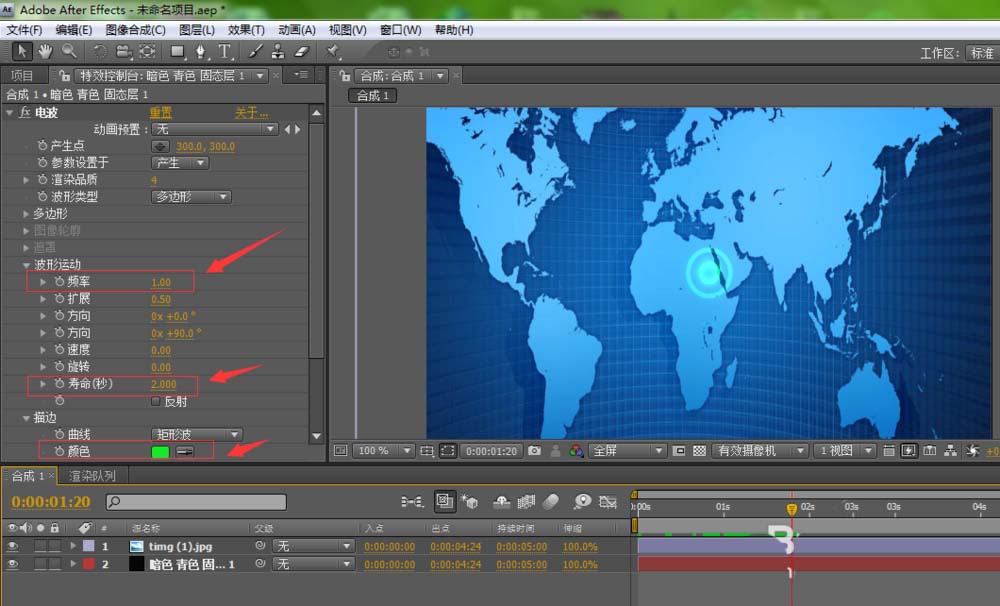The height and width of the screenshot is (606, 1000).
Task: Select the Hand tool in the toolbar
Action: tap(45, 51)
